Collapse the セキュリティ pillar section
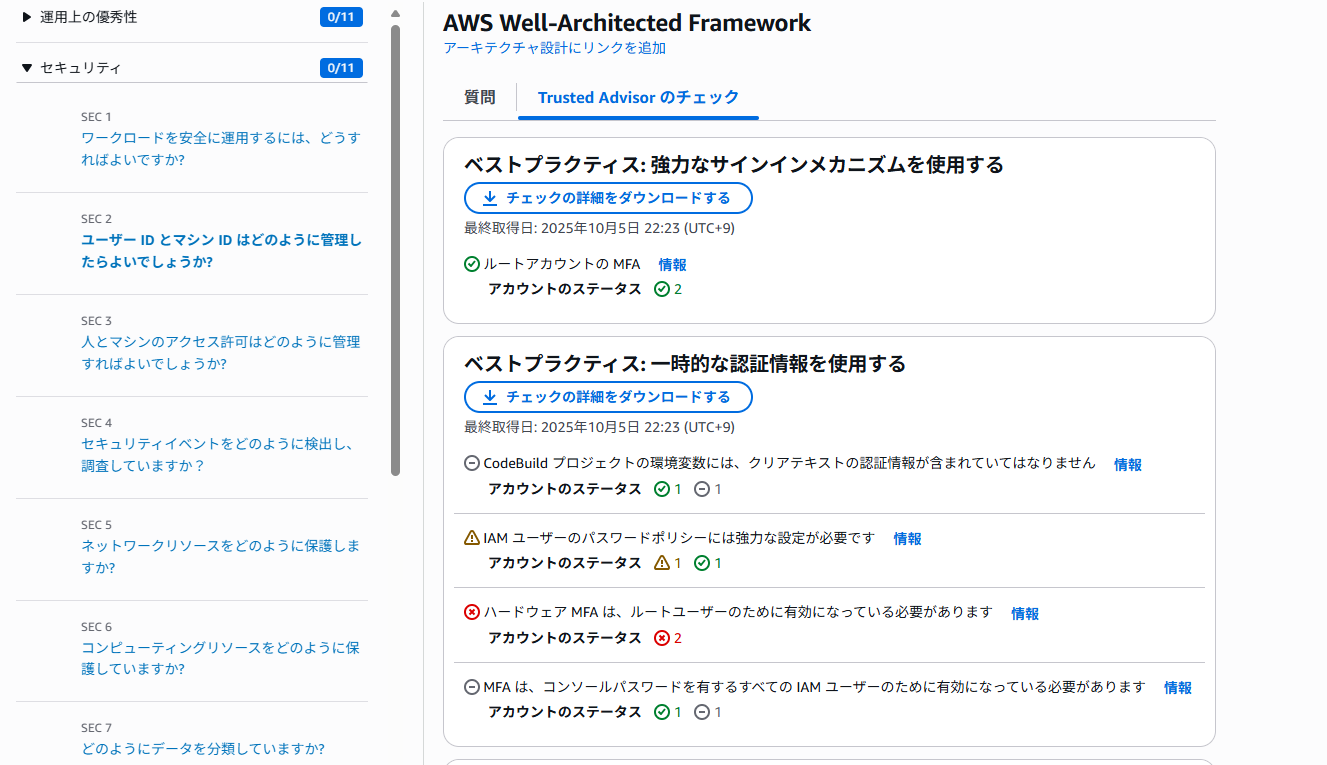 pyautogui.click(x=27, y=68)
